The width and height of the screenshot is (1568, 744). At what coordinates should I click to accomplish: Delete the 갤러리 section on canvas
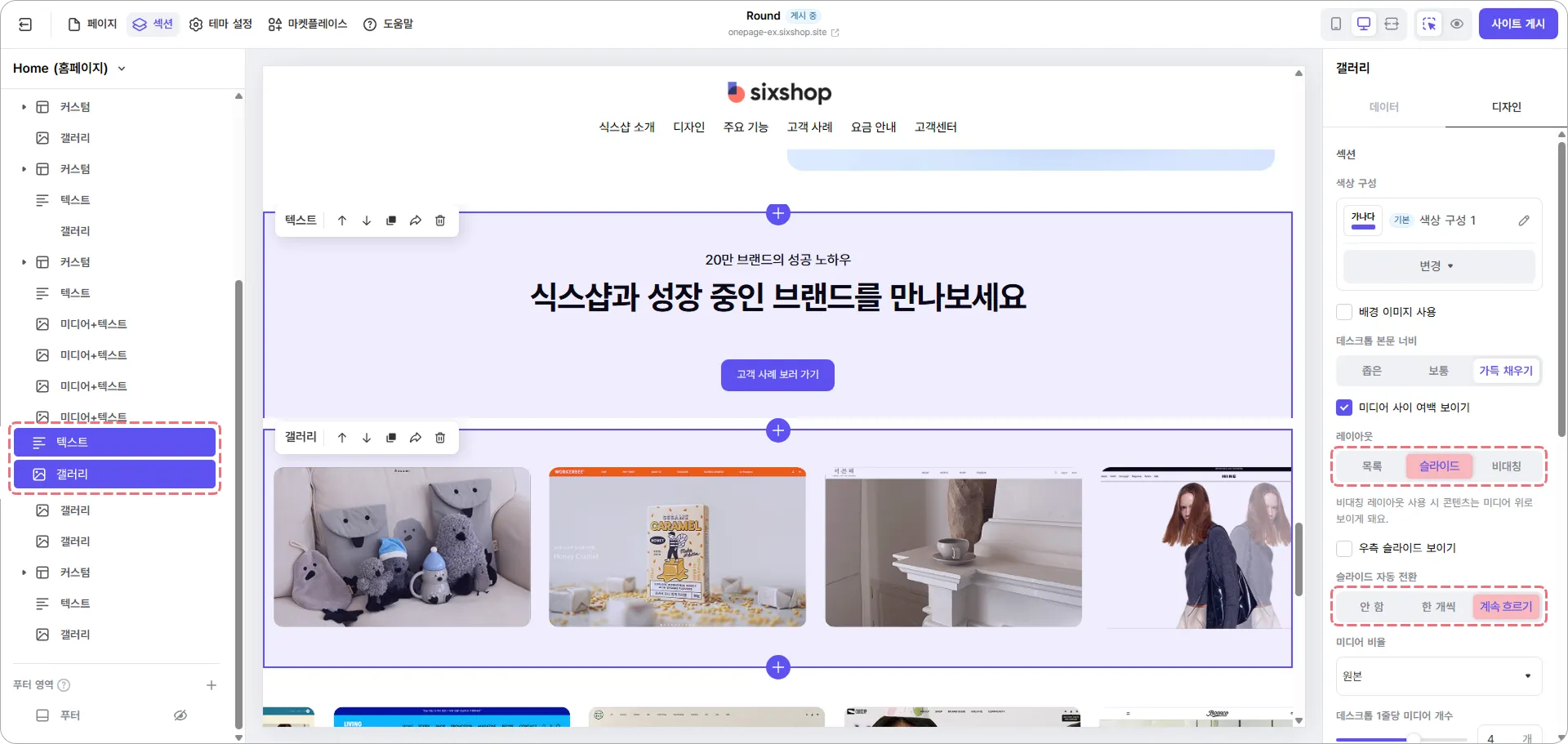click(x=440, y=438)
